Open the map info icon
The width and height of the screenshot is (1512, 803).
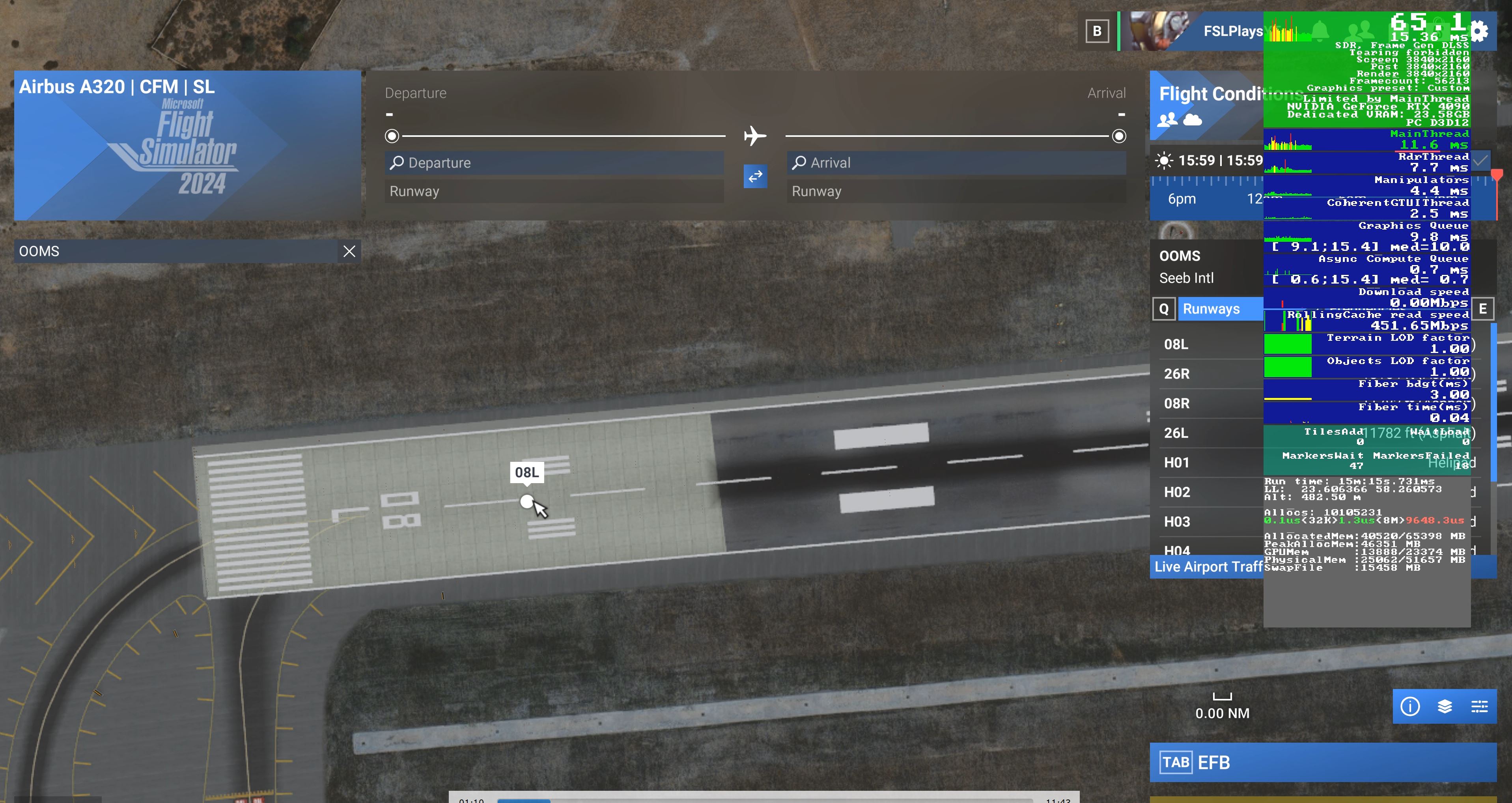[1410, 706]
